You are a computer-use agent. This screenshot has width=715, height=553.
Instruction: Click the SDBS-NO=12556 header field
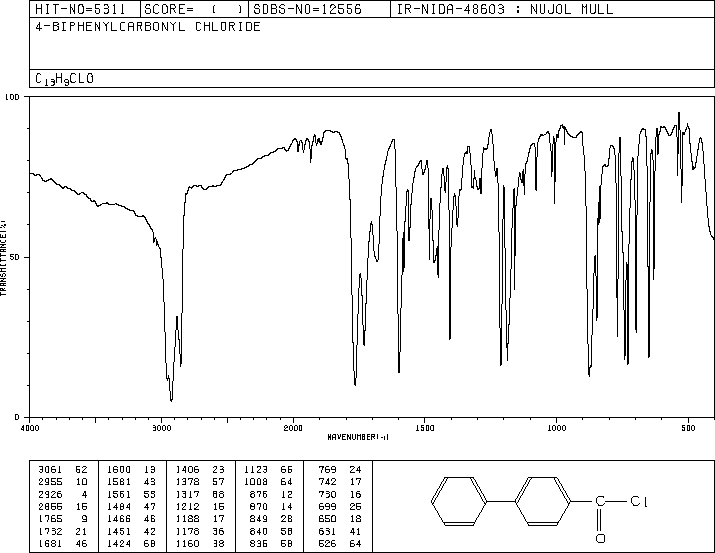(319, 9)
